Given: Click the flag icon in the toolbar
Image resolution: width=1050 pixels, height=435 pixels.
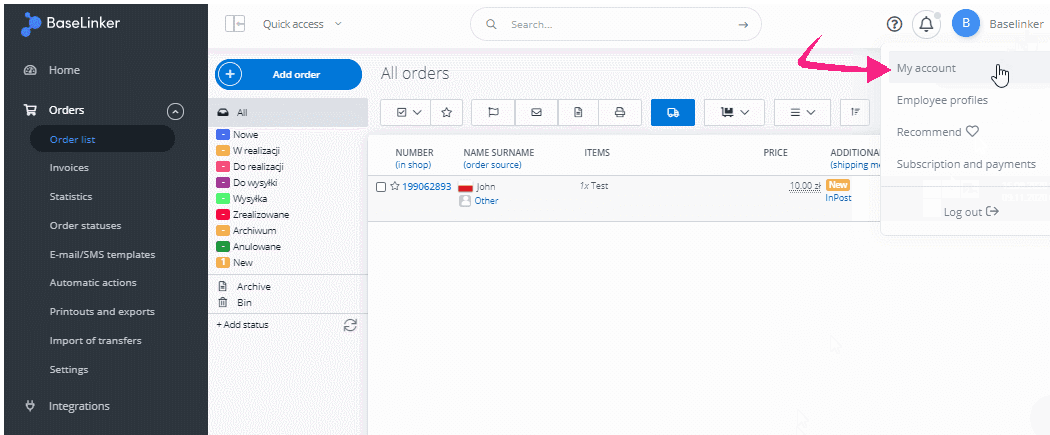Looking at the screenshot, I should pyautogui.click(x=493, y=112).
